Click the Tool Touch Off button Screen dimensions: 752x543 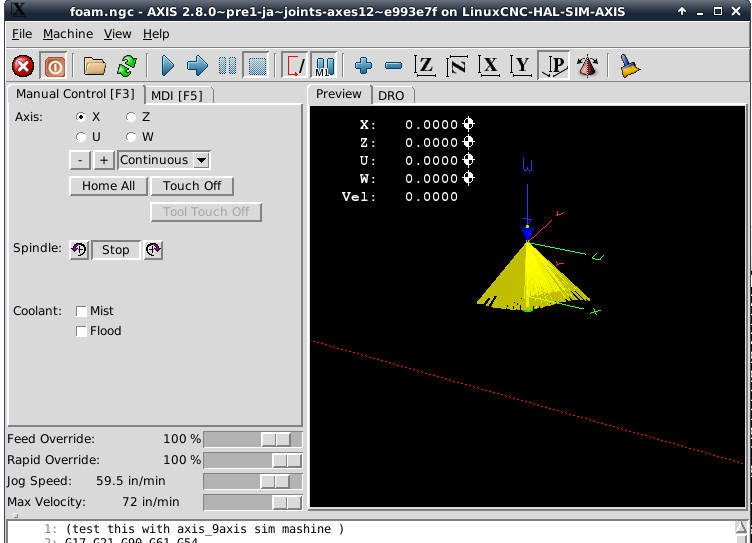pos(206,212)
